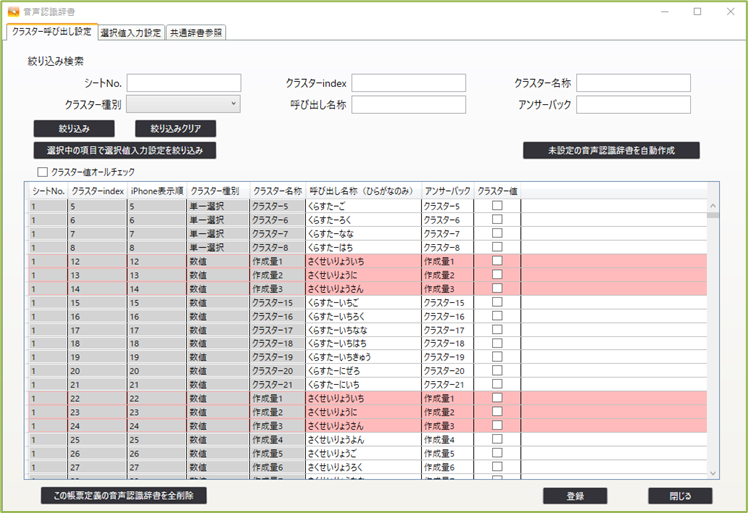This screenshot has height=513, width=748.
Task: Tick クラスター値 checkbox in クラスター15 row
Action: coord(497,302)
